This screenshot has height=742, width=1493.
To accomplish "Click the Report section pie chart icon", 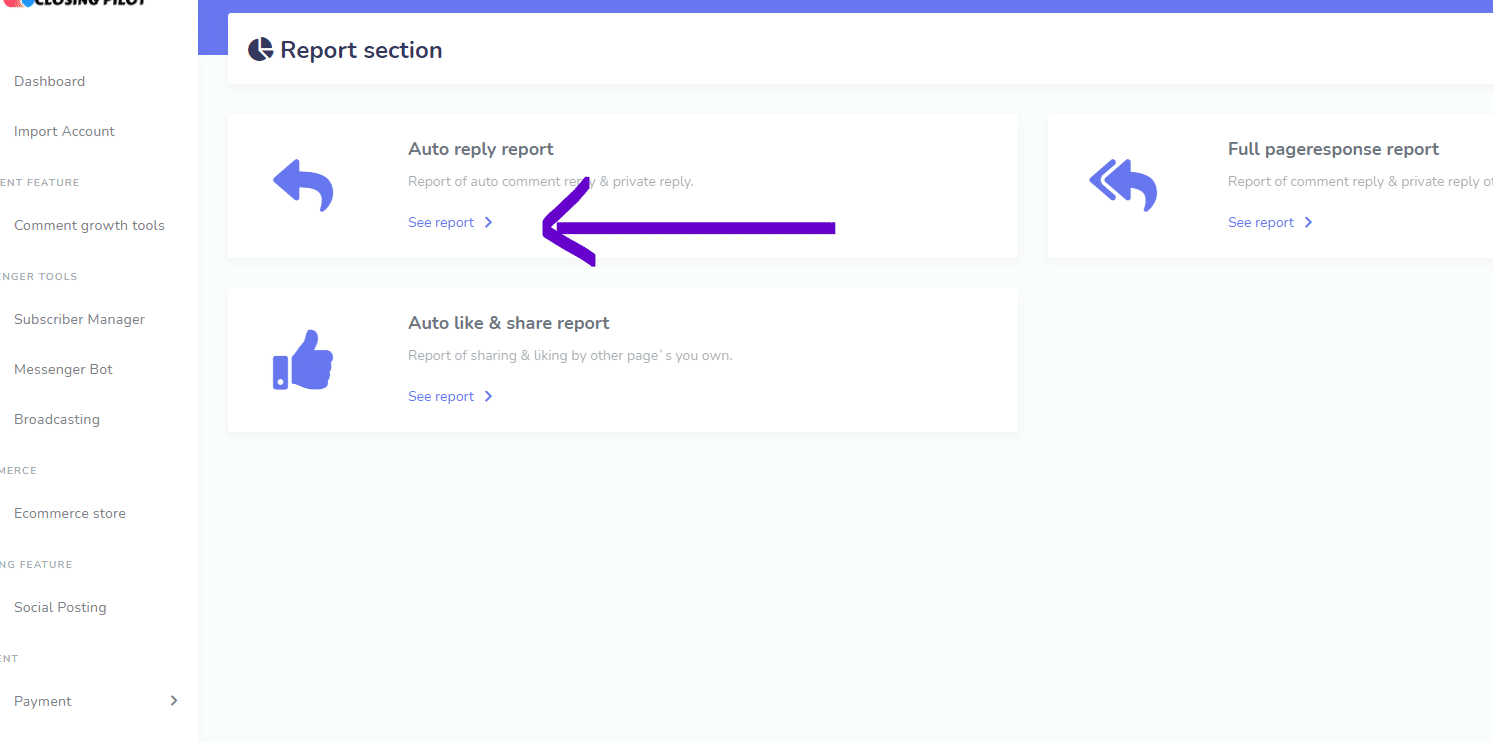I will 260,50.
